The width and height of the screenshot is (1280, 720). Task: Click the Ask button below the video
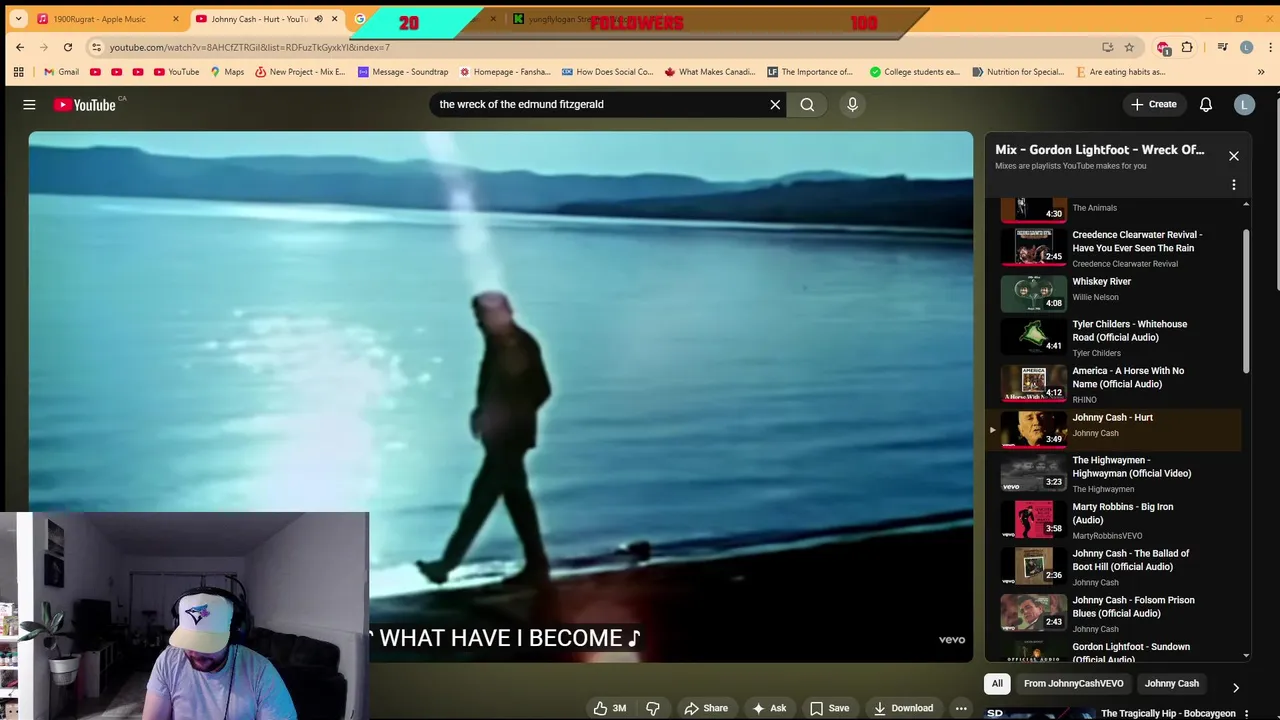(x=769, y=708)
